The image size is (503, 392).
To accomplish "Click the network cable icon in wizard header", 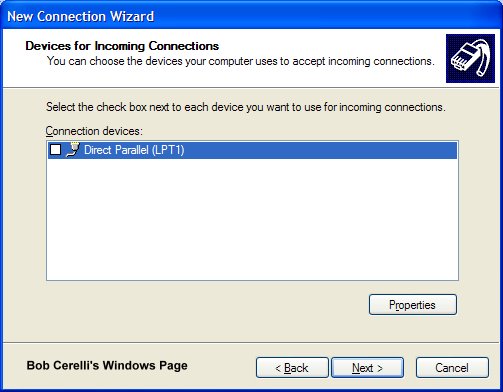I will click(x=470, y=58).
